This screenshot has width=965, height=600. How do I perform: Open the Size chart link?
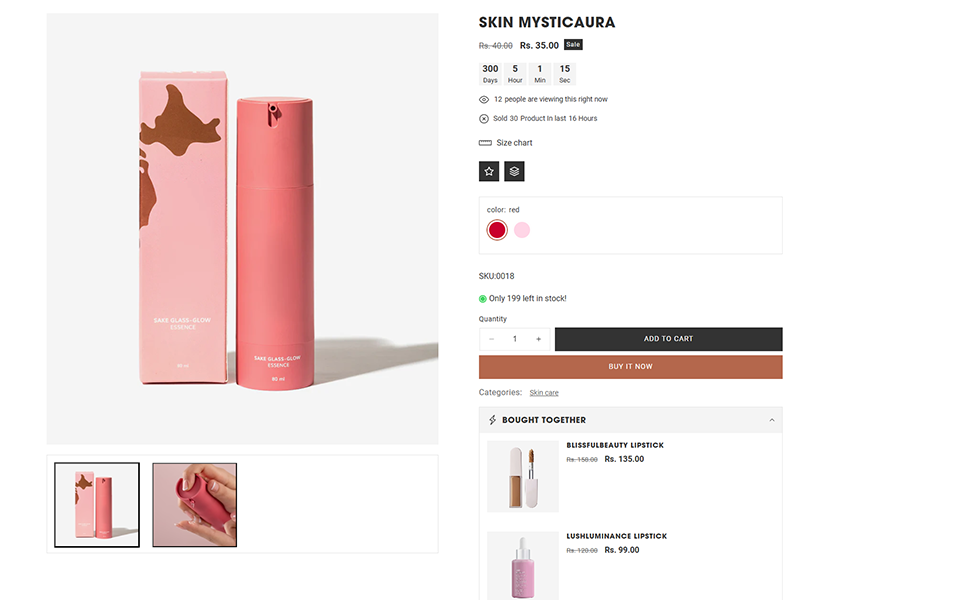point(514,143)
